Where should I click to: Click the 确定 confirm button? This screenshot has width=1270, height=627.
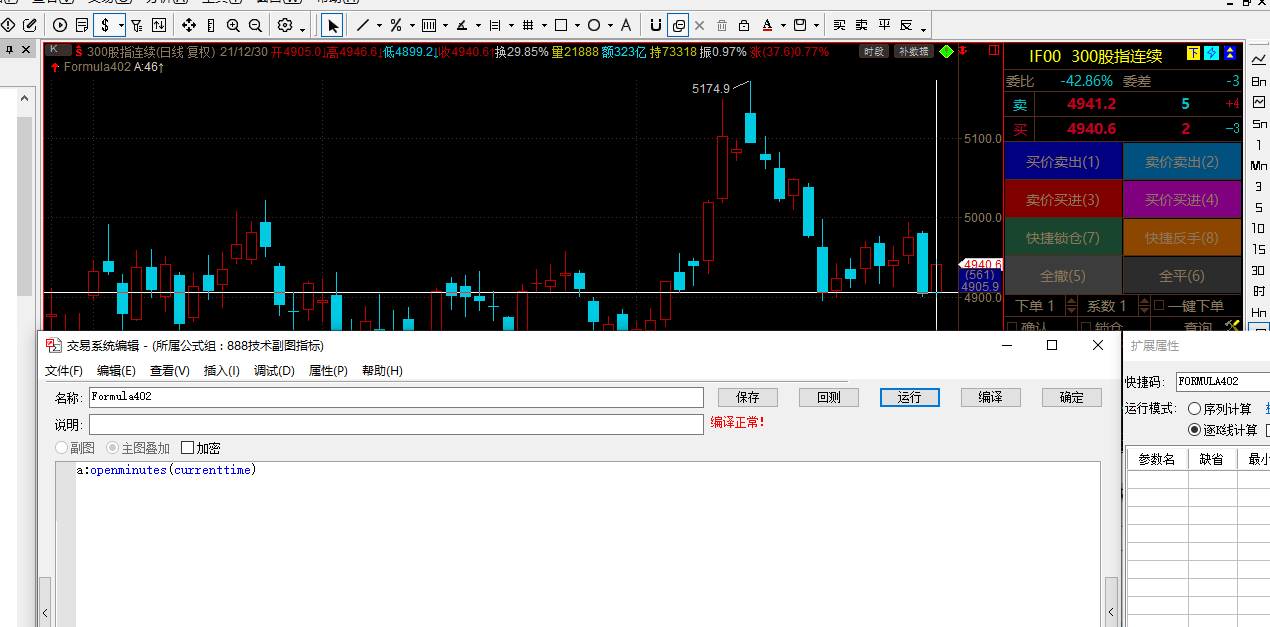coord(1072,397)
